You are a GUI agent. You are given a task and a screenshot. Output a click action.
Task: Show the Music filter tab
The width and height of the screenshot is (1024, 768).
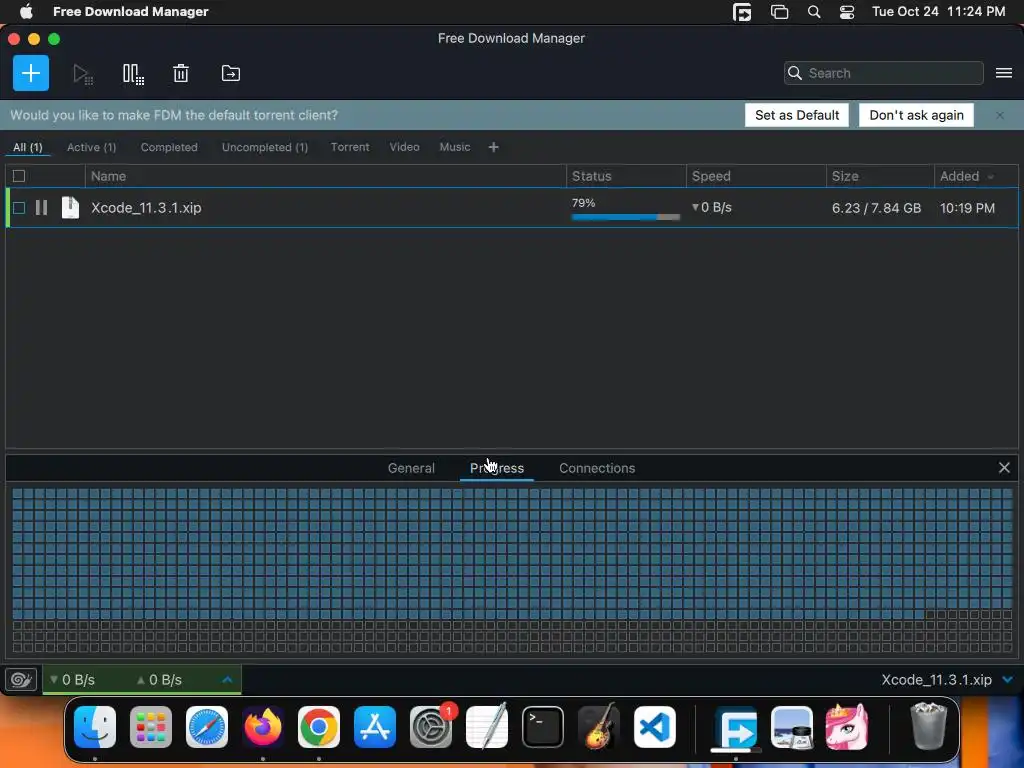point(455,147)
